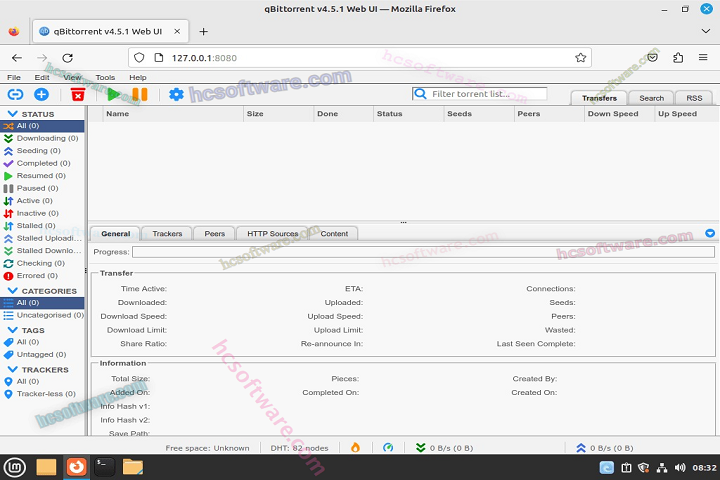Toggle alternative speed limits gauge icon
720x480 pixels.
click(x=388, y=447)
